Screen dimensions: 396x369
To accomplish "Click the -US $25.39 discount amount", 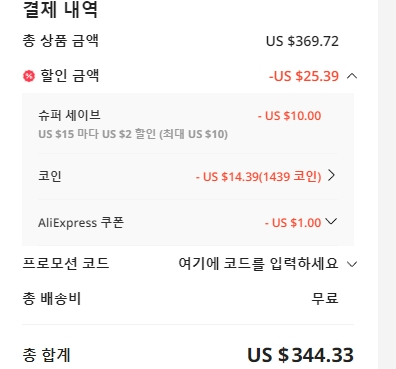I will [x=304, y=76].
